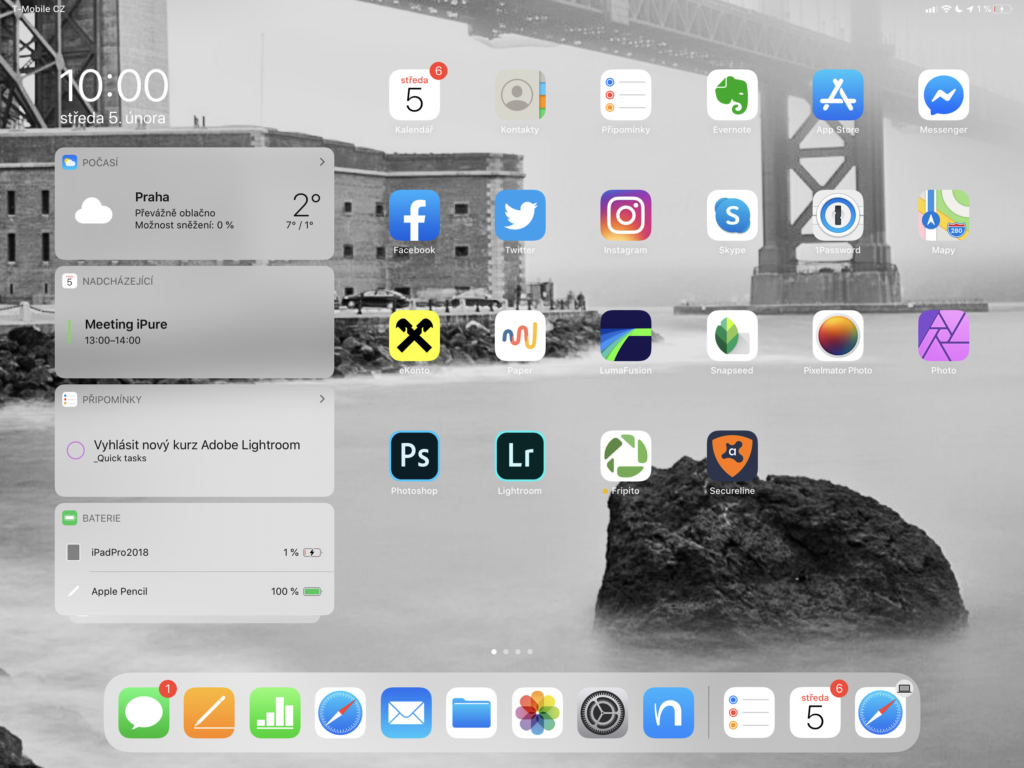Open Pixelmator Photo
1024x768 pixels.
point(837,336)
